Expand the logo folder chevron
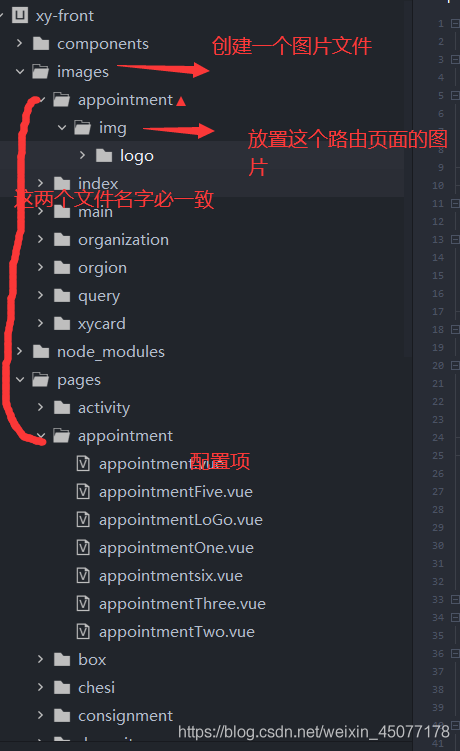Viewport: 460px width, 751px height. point(82,155)
